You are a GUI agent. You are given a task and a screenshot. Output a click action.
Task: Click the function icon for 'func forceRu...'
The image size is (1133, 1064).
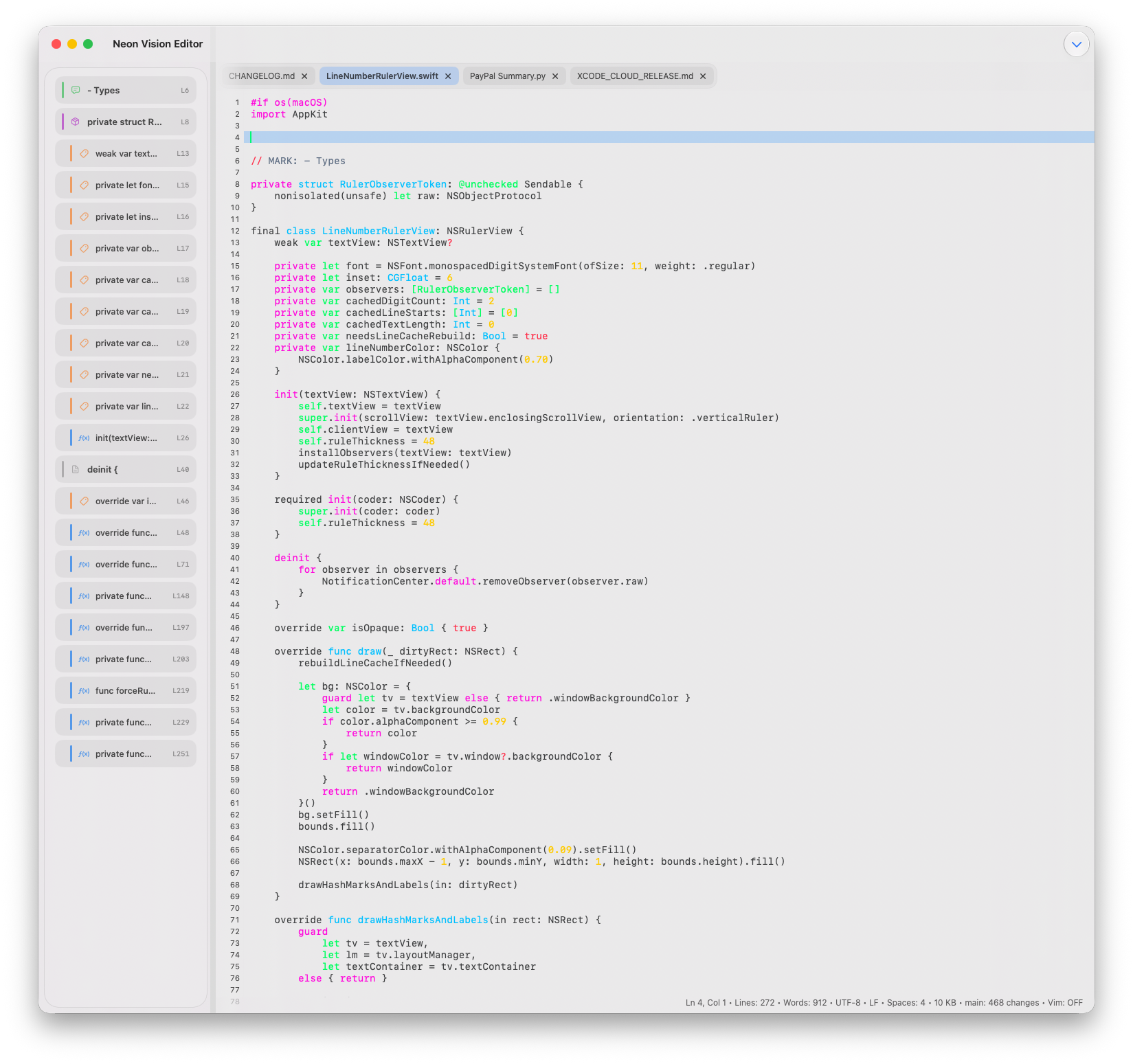84,690
